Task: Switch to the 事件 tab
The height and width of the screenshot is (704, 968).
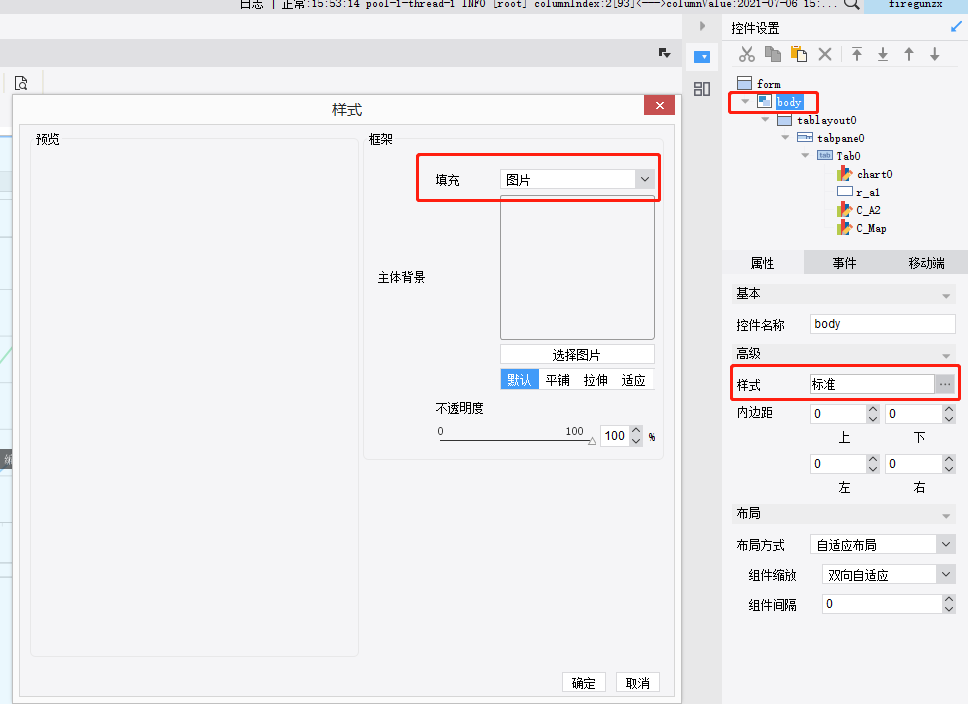Action: 845,262
